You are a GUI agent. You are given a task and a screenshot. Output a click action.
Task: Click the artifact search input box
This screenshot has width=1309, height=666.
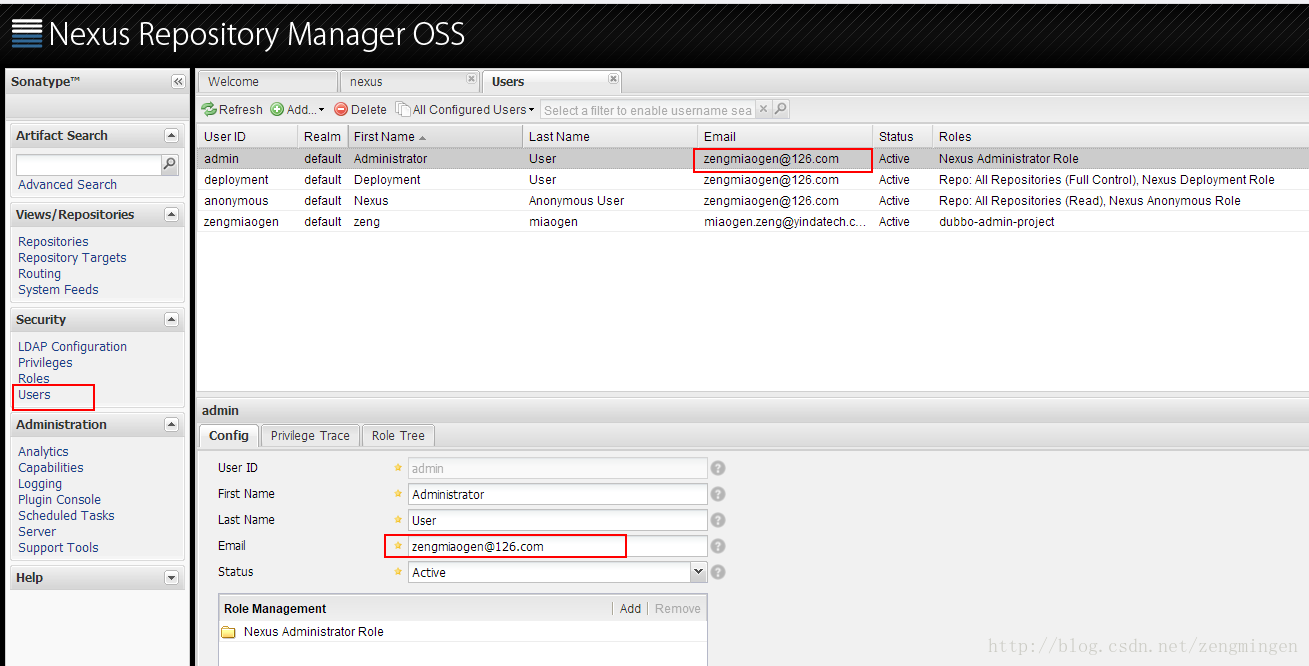click(88, 165)
